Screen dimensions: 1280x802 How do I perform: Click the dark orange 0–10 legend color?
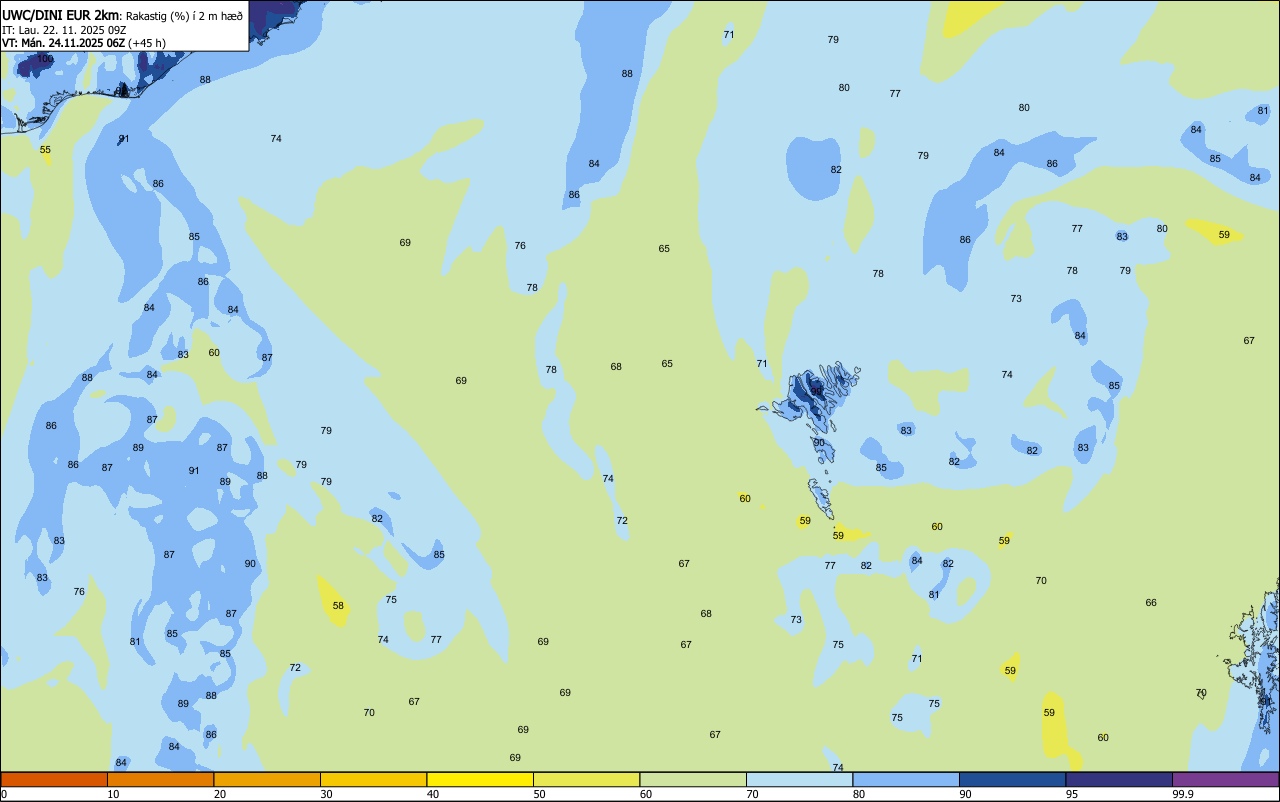pyautogui.click(x=54, y=779)
